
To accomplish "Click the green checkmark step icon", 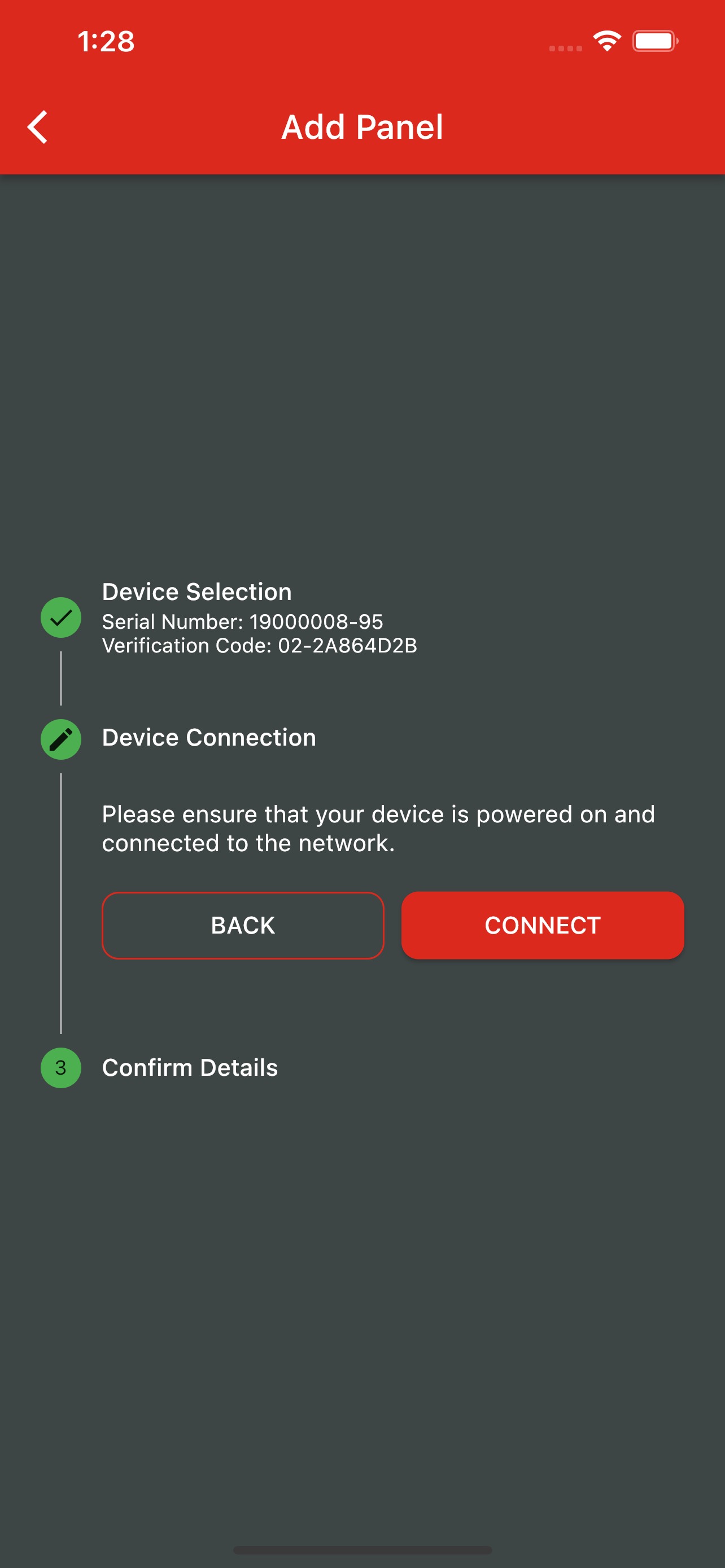I will point(61,617).
